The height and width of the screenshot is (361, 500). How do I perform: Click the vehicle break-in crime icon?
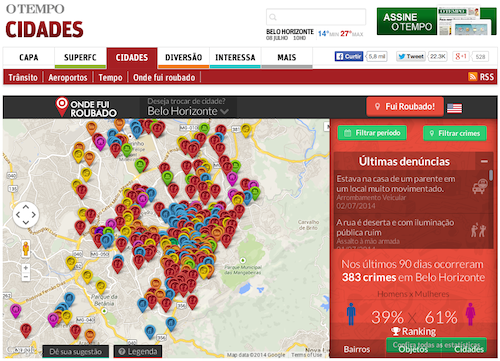[x=480, y=187]
